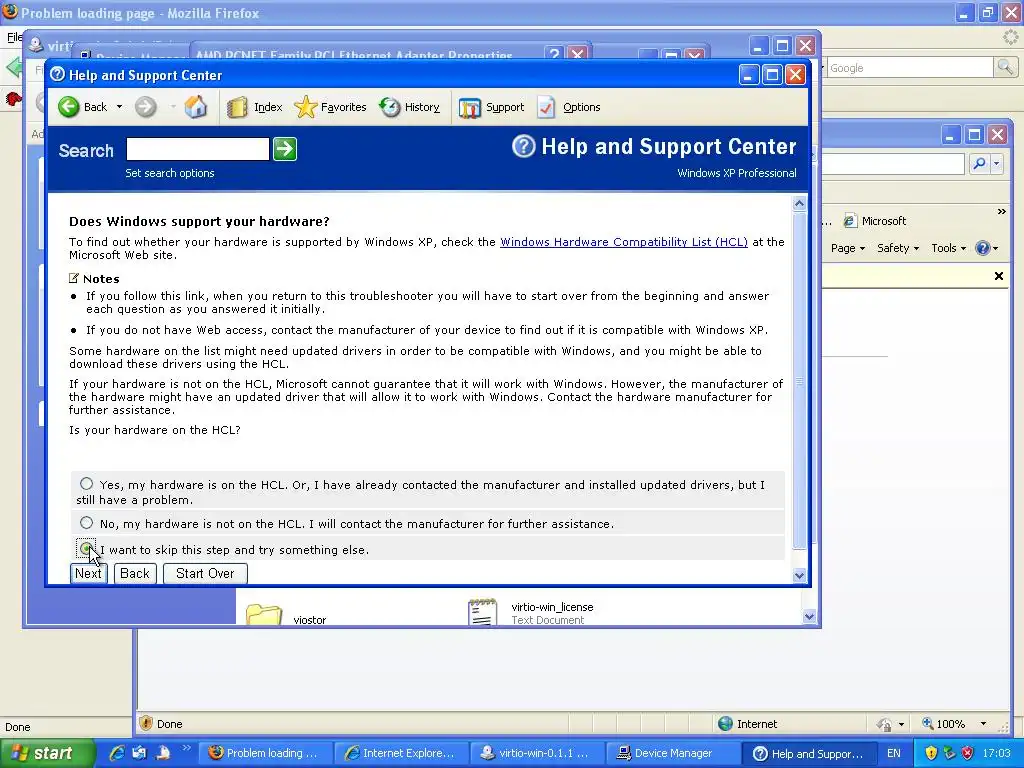Open Options checklist icon
This screenshot has height=768, width=1024.
coord(547,107)
